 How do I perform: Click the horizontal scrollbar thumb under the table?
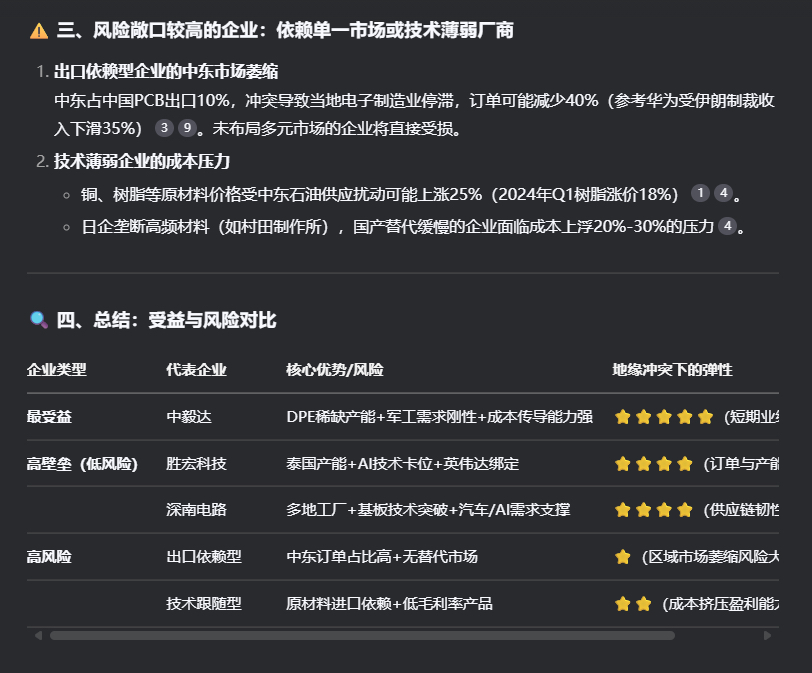coord(362,635)
